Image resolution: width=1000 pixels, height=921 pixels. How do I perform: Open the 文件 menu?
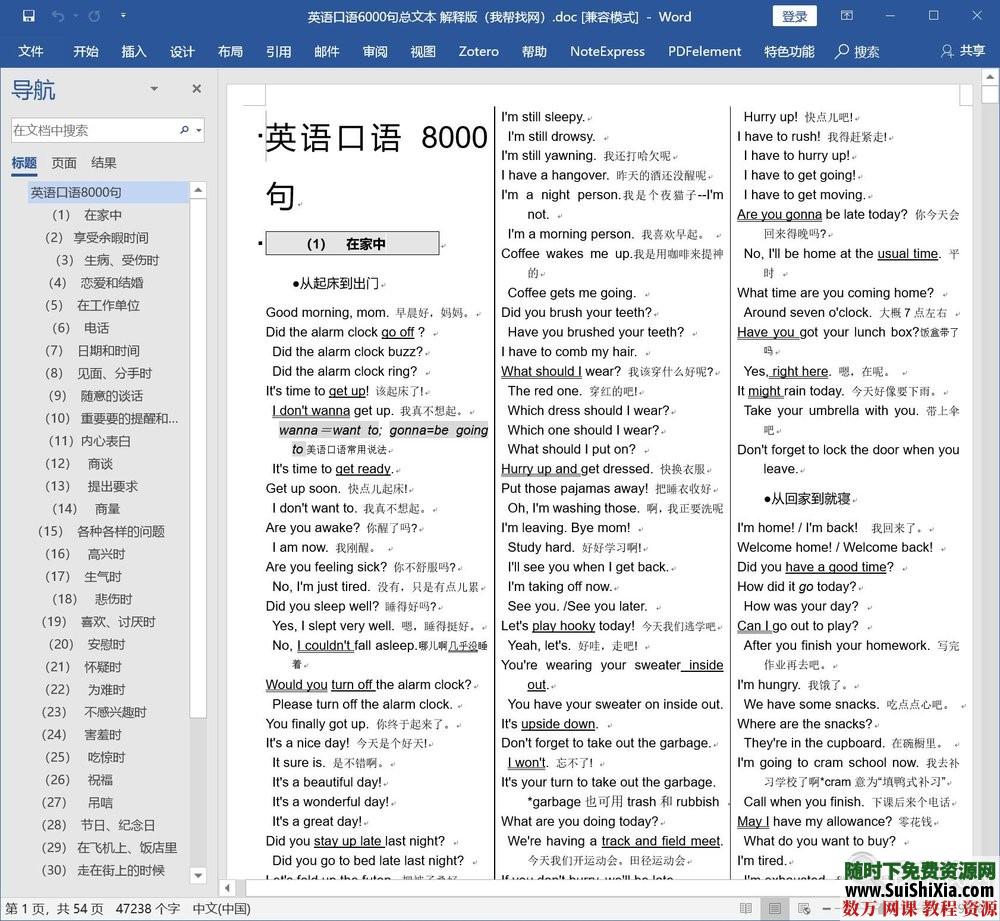pos(31,51)
